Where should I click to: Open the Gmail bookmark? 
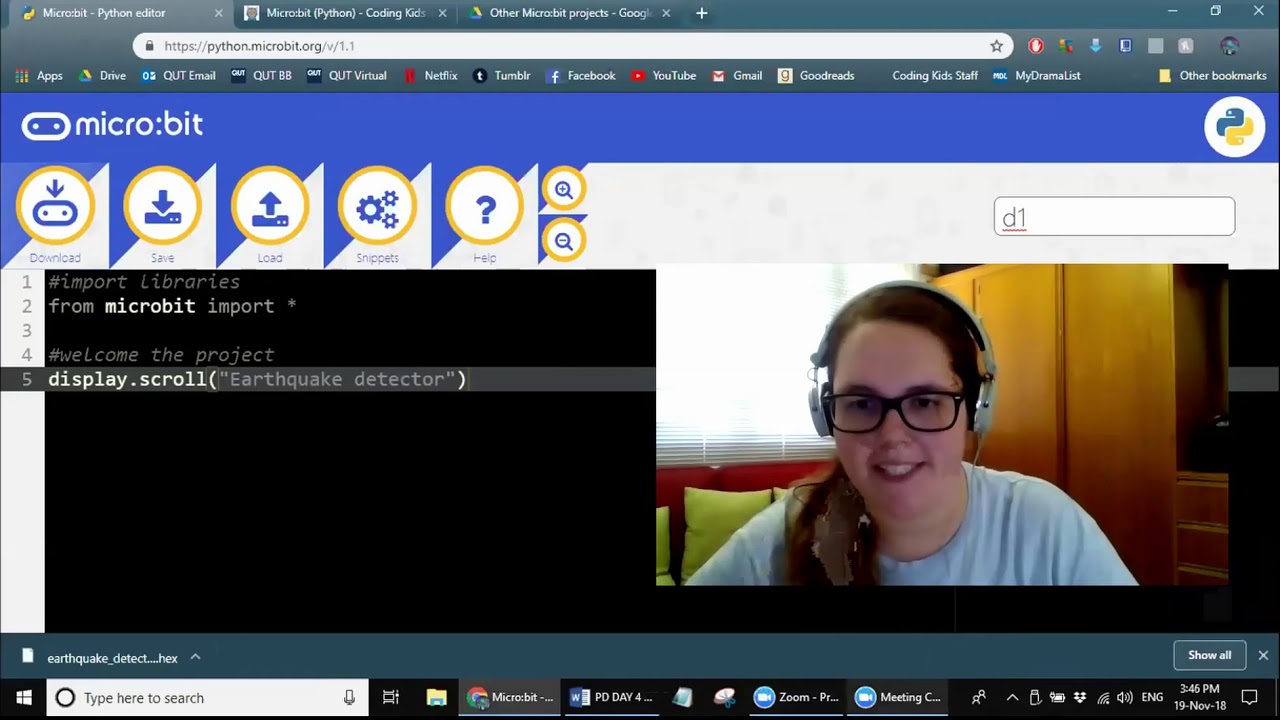737,75
